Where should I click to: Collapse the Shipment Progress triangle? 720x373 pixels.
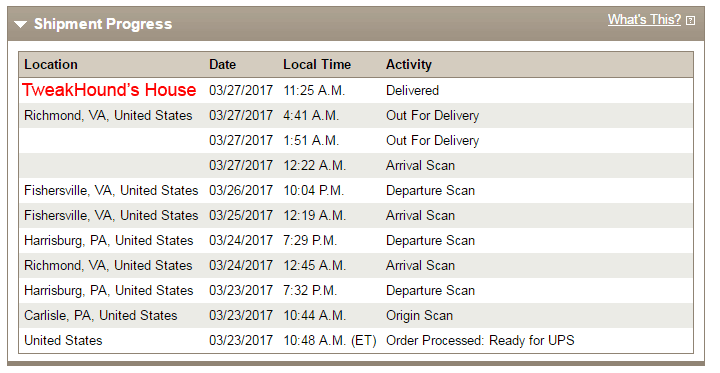pyautogui.click(x=20, y=24)
